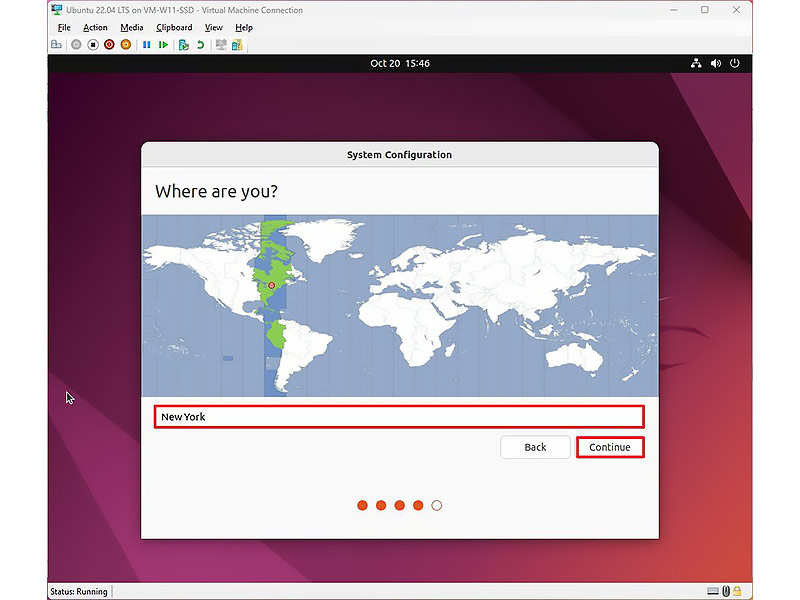
Task: Save the VM state with the orange icon
Action: click(x=126, y=45)
